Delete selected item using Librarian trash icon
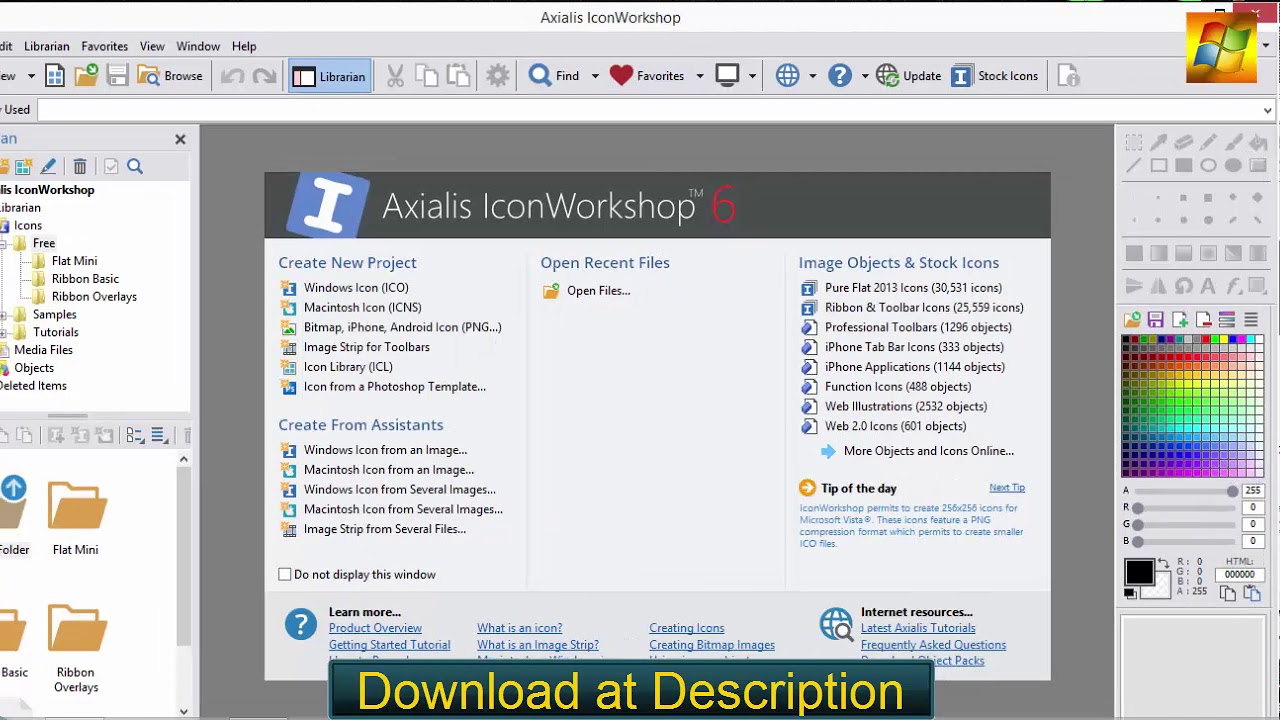 click(80, 166)
